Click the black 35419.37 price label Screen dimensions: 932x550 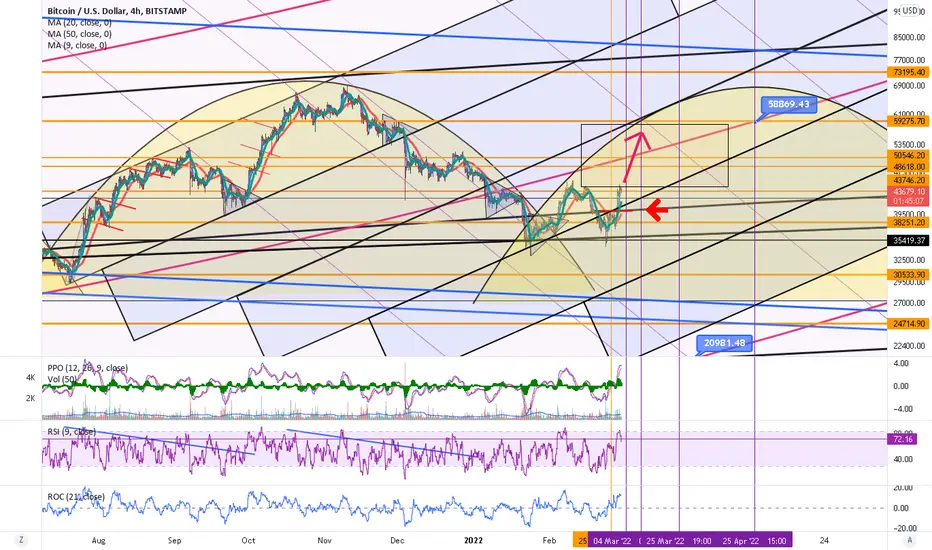click(x=909, y=241)
